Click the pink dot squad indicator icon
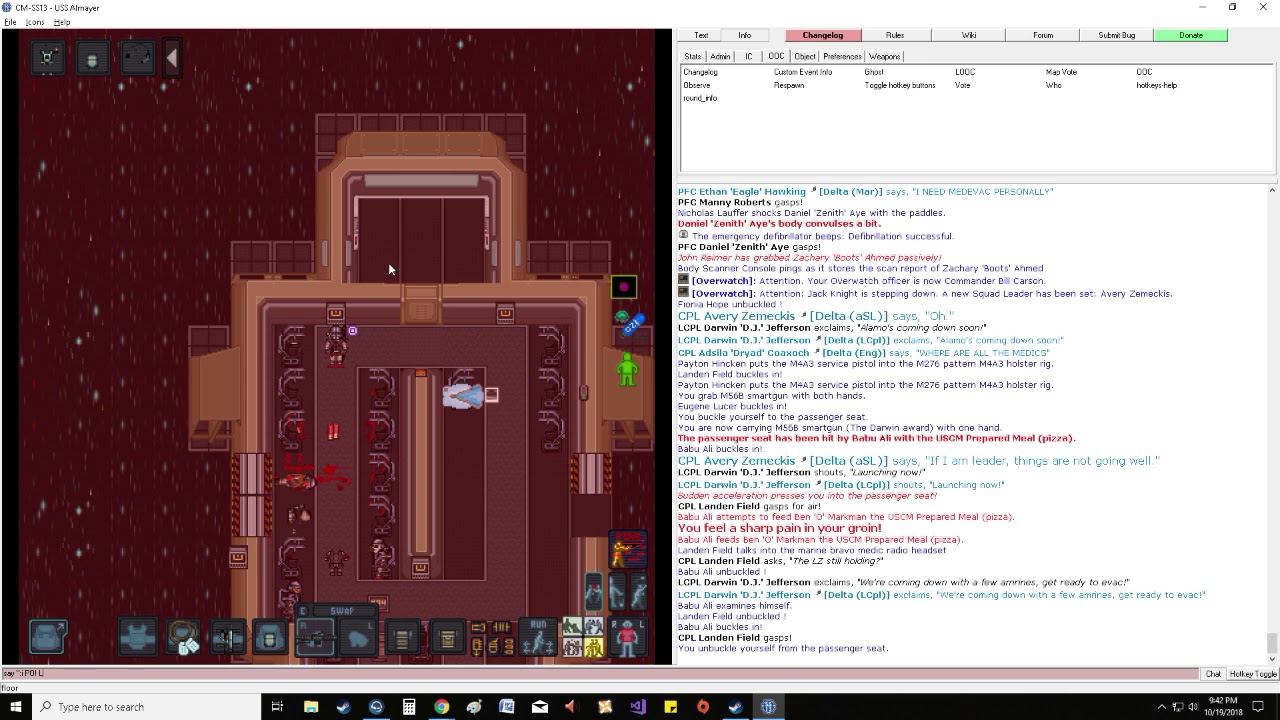The height and width of the screenshot is (720, 1280). pyautogui.click(x=624, y=288)
